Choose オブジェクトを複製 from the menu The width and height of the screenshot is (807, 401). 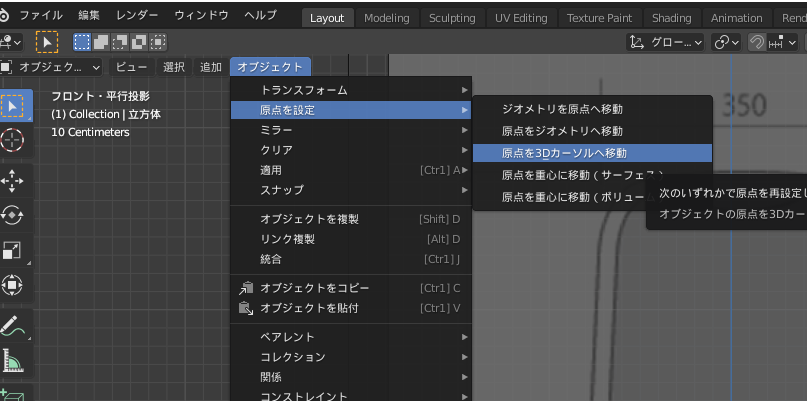(350, 219)
